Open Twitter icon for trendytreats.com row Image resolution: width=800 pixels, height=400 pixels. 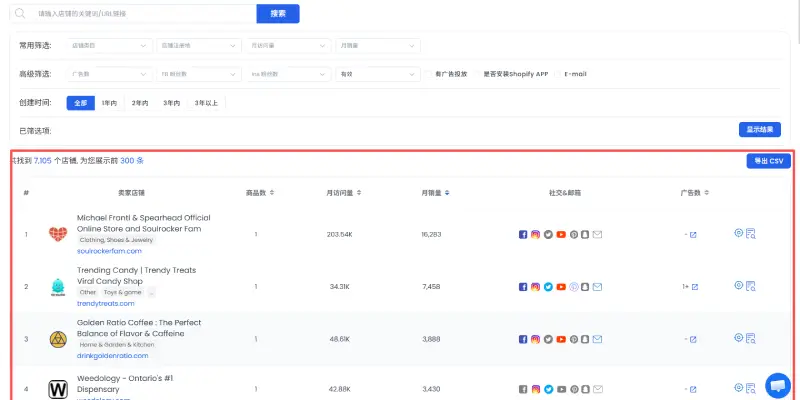(x=548, y=287)
